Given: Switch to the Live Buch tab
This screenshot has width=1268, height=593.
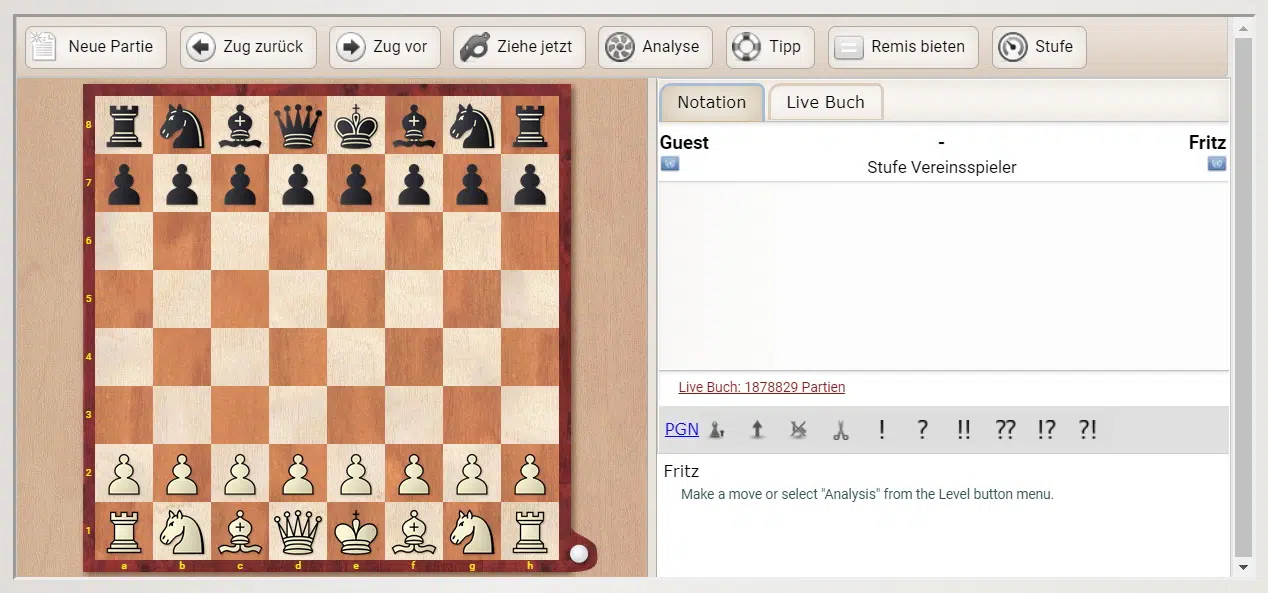Looking at the screenshot, I should click(x=825, y=102).
